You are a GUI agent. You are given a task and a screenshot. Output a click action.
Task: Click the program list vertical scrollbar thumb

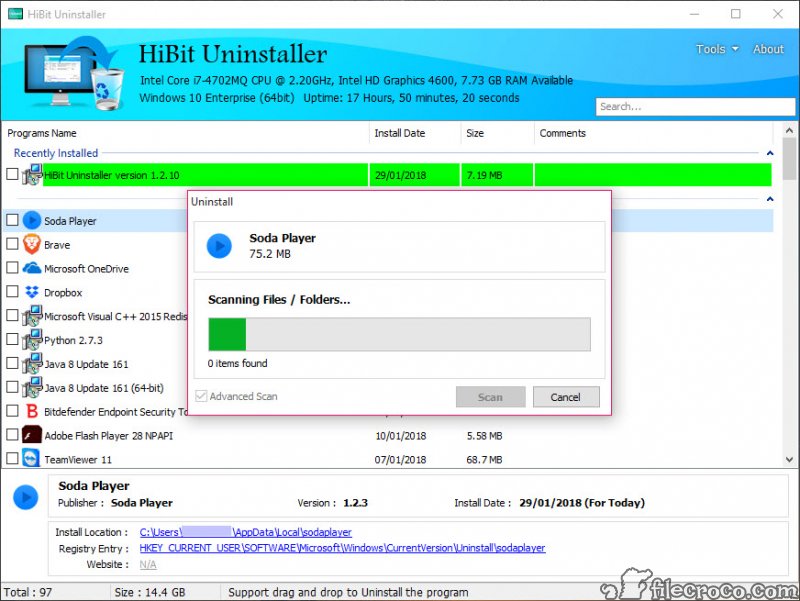click(x=789, y=158)
